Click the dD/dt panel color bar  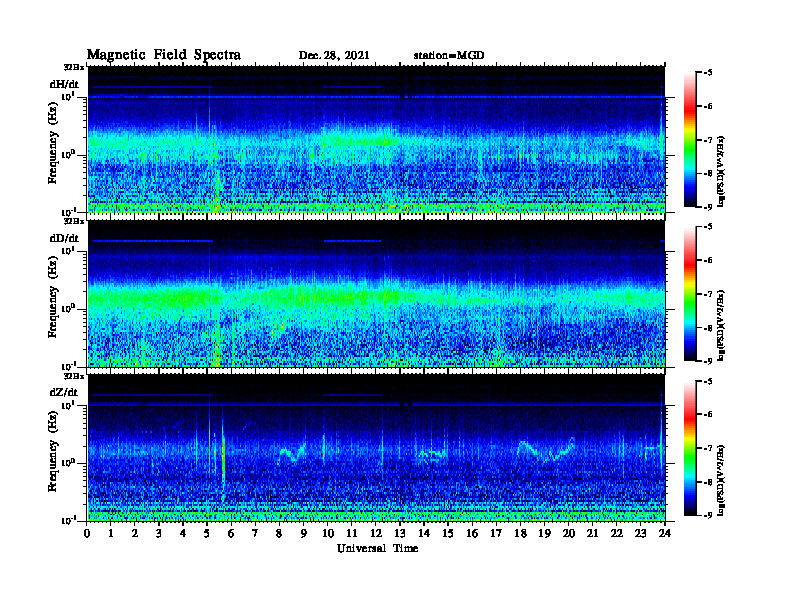(690, 294)
